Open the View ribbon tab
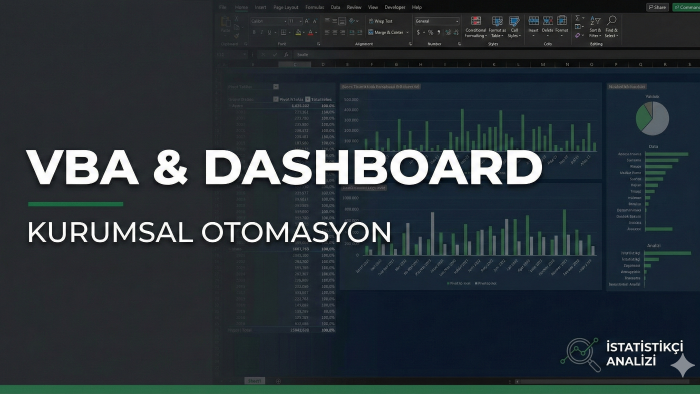Viewport: 700px width, 394px height. (x=373, y=7)
